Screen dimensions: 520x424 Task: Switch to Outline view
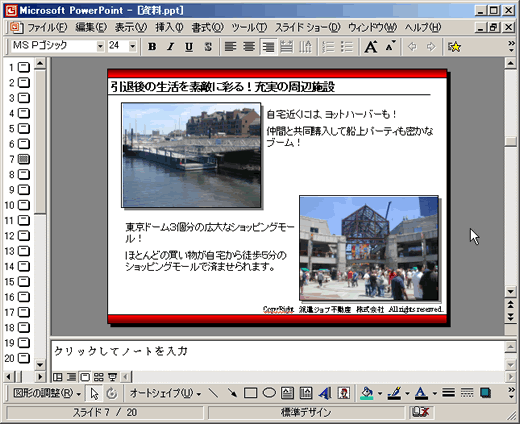(71, 377)
